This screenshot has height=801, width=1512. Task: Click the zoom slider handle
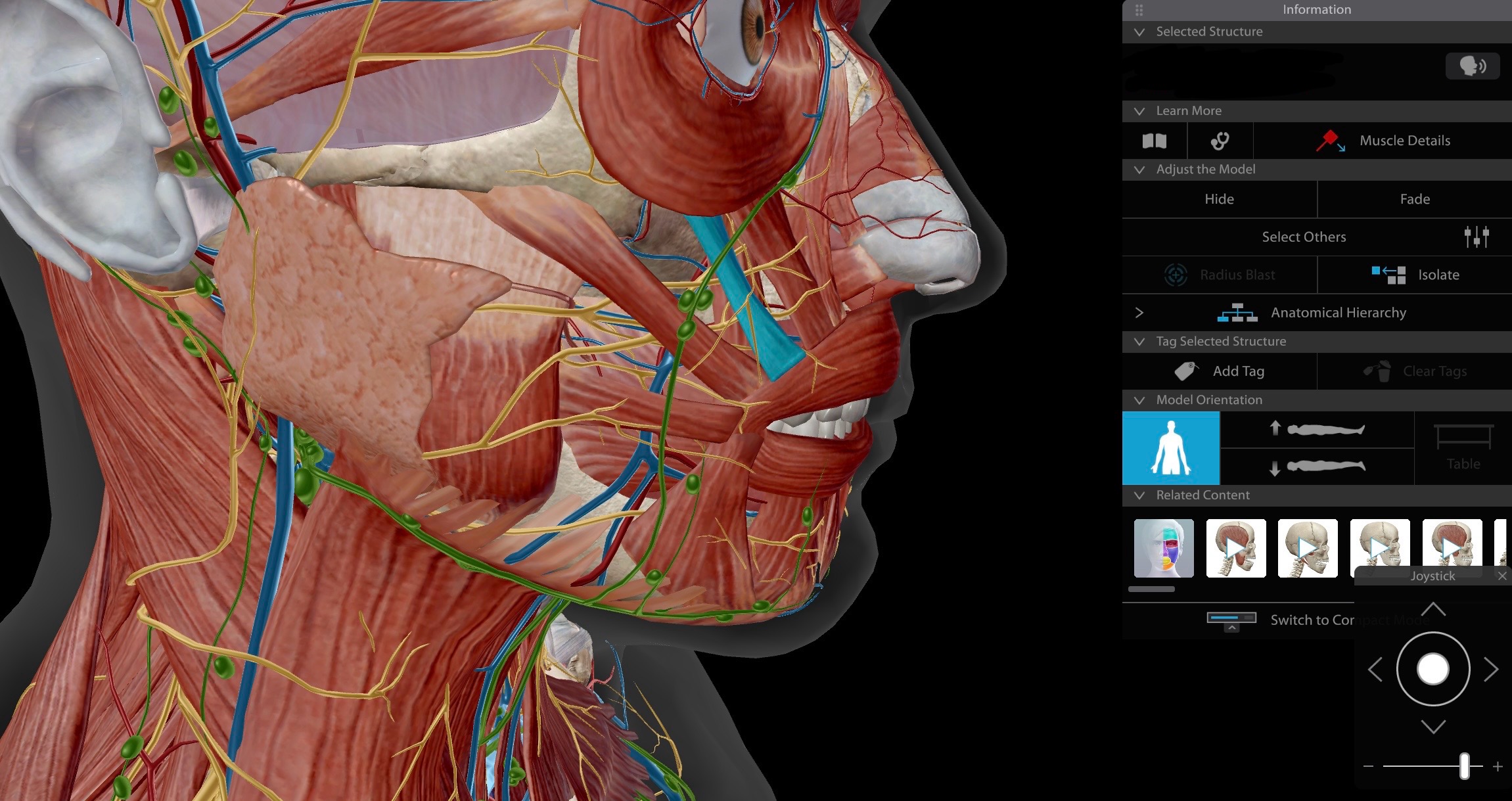click(1465, 766)
